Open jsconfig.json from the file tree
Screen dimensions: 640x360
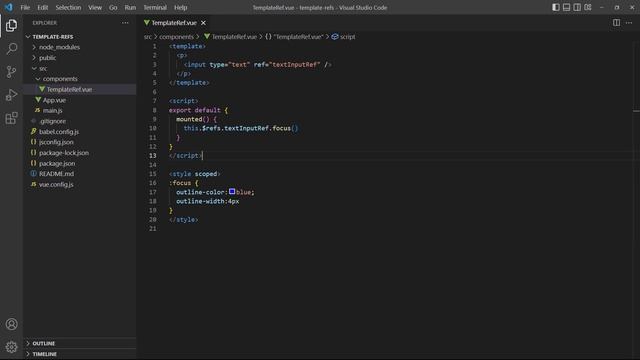pyautogui.click(x=80, y=142)
